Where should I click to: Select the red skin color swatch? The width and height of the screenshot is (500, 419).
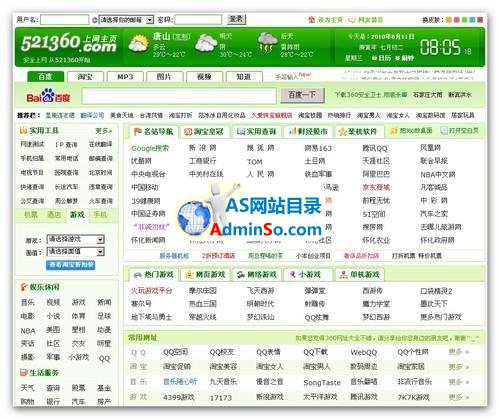(x=480, y=20)
